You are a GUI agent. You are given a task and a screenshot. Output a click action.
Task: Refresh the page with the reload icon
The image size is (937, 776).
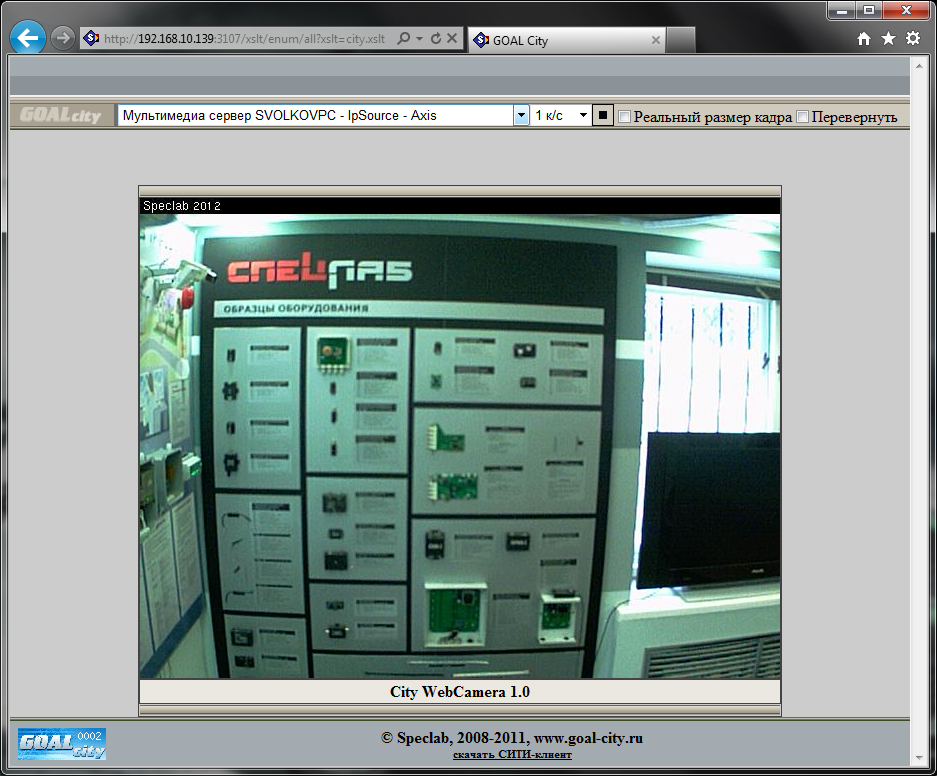coord(436,39)
